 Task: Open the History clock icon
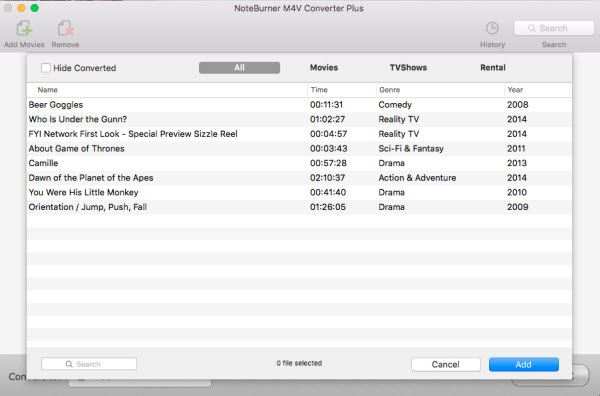492,28
